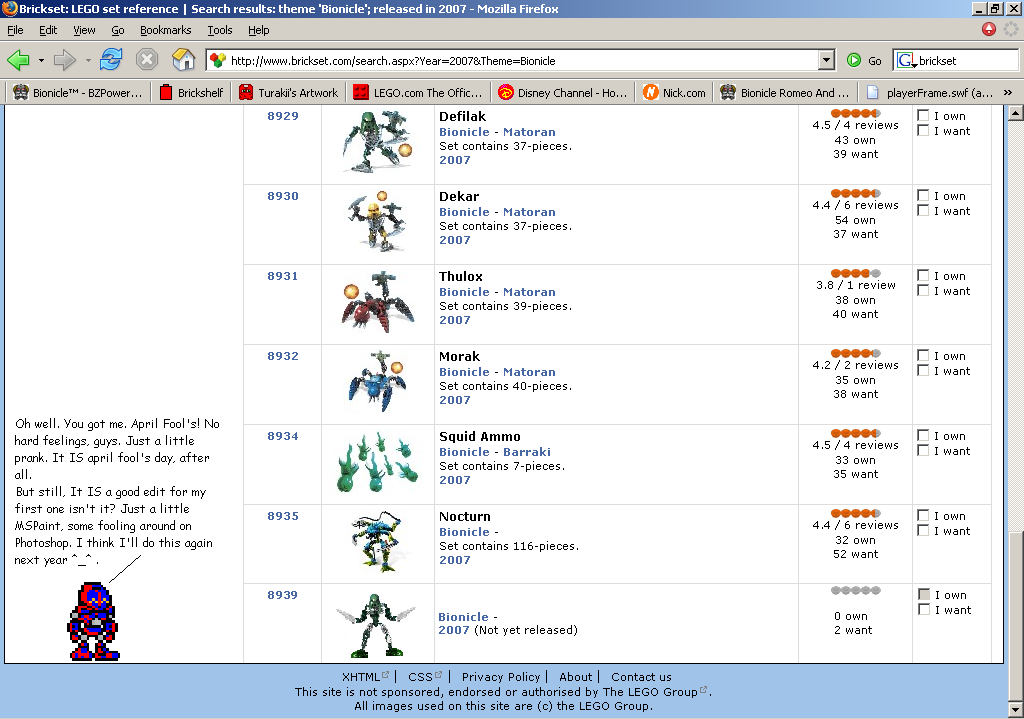Open the Edit menu
Image resolution: width=1024 pixels, height=719 pixels.
(48, 30)
